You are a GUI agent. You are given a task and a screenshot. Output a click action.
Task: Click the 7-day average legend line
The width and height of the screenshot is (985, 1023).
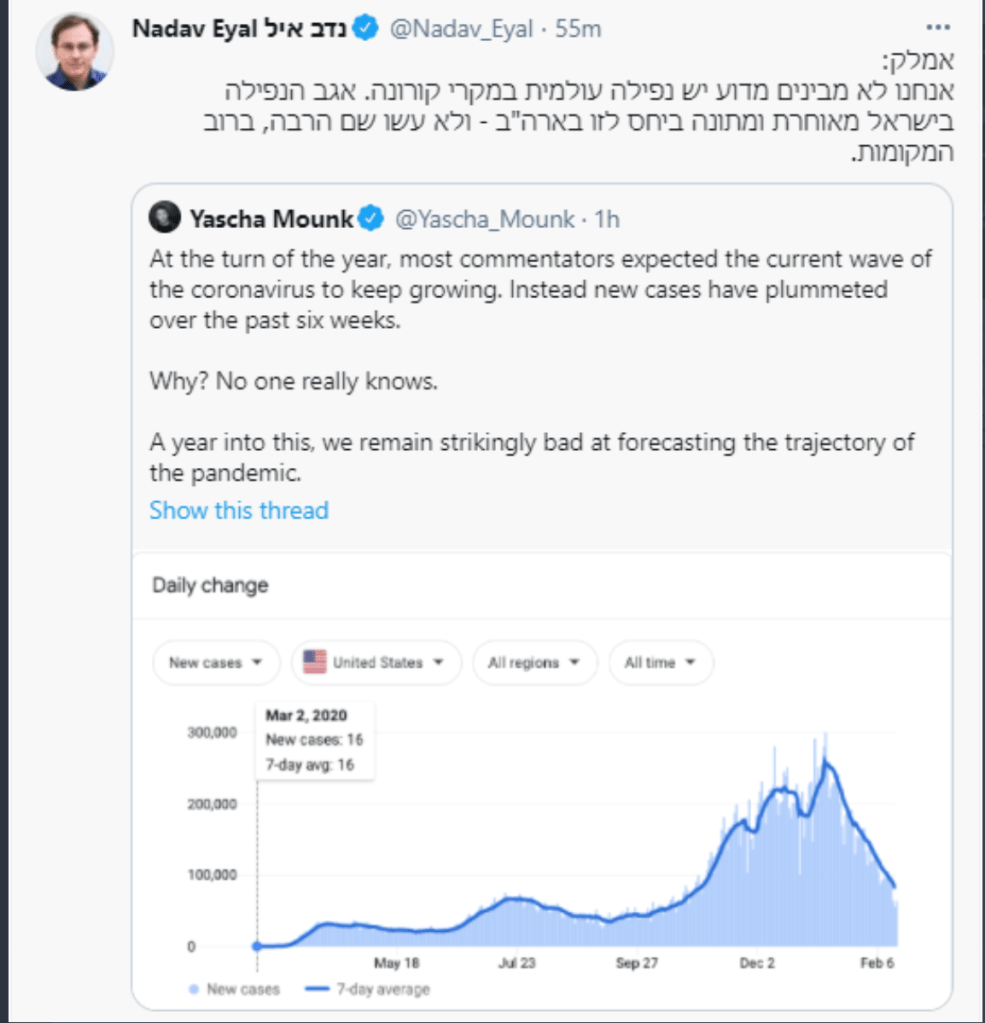click(315, 990)
